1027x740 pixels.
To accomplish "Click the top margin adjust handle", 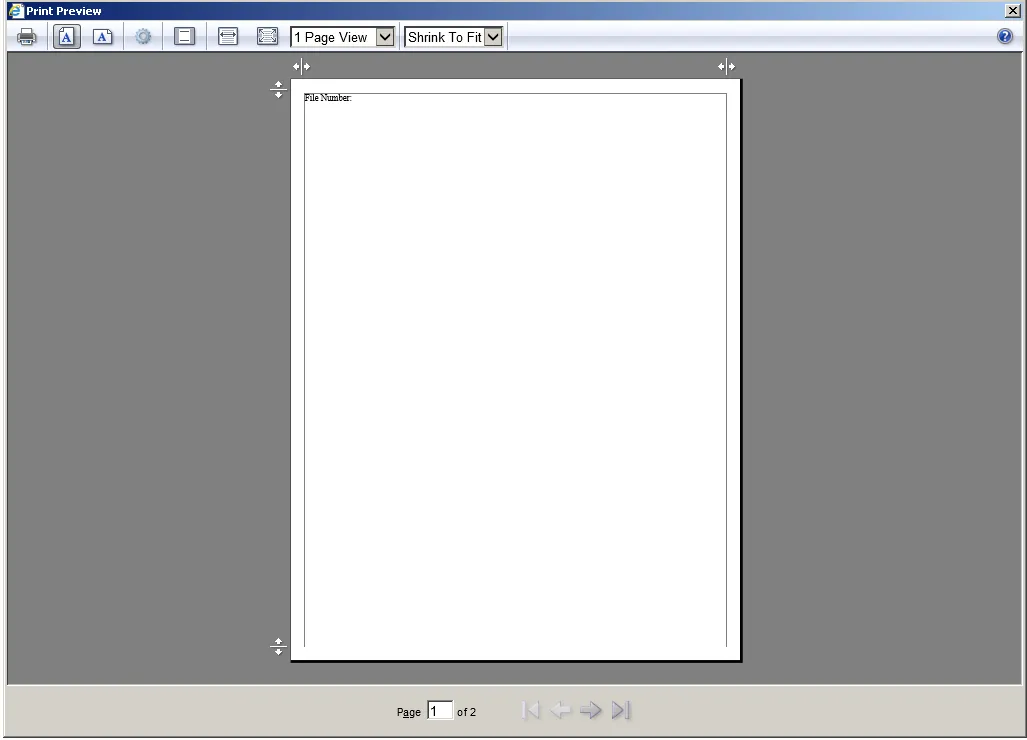I will (x=278, y=90).
